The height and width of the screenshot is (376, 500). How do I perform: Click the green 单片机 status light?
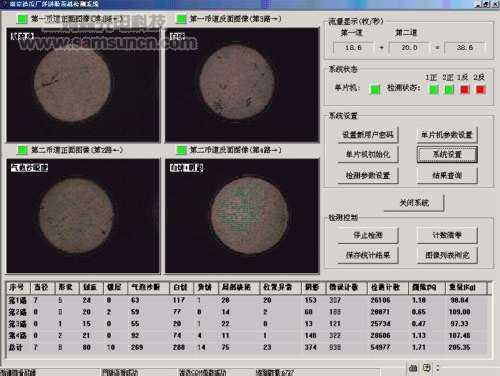pos(375,89)
